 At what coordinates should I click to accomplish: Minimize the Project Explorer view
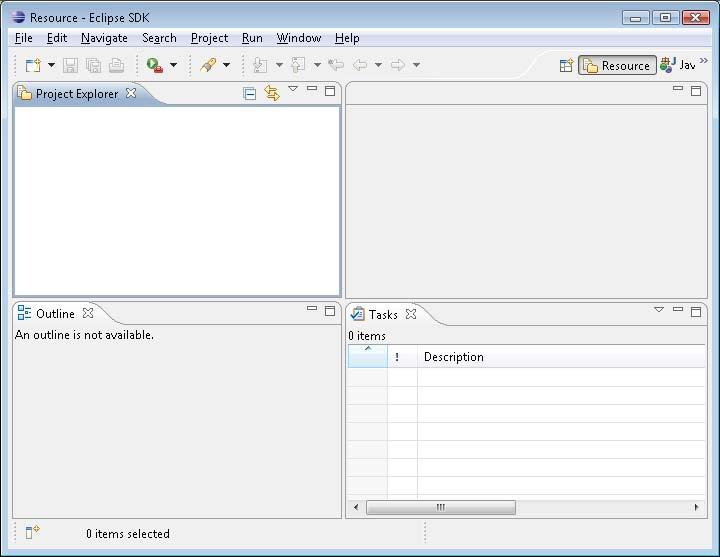pyautogui.click(x=312, y=88)
